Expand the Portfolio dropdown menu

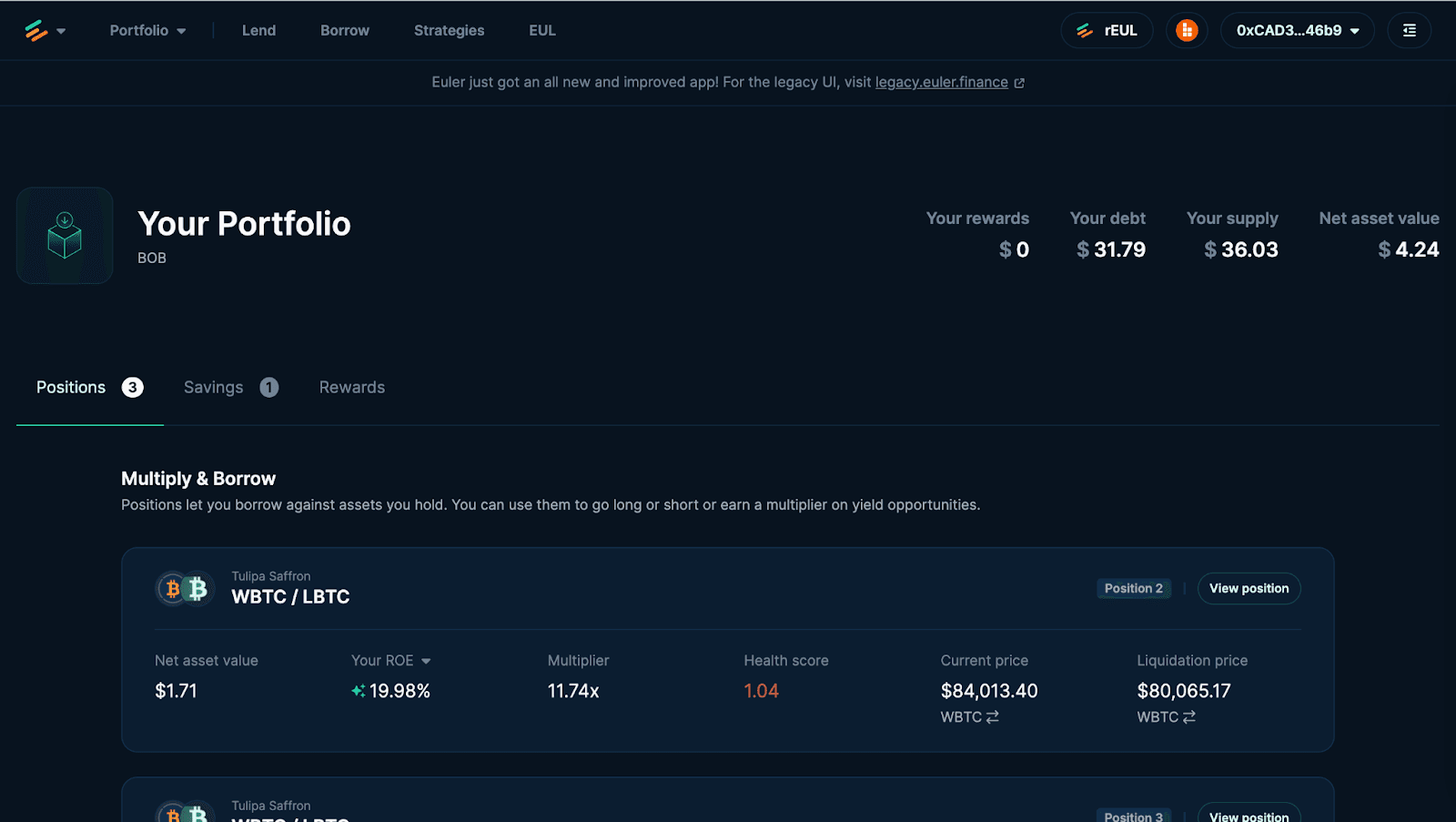tap(147, 31)
